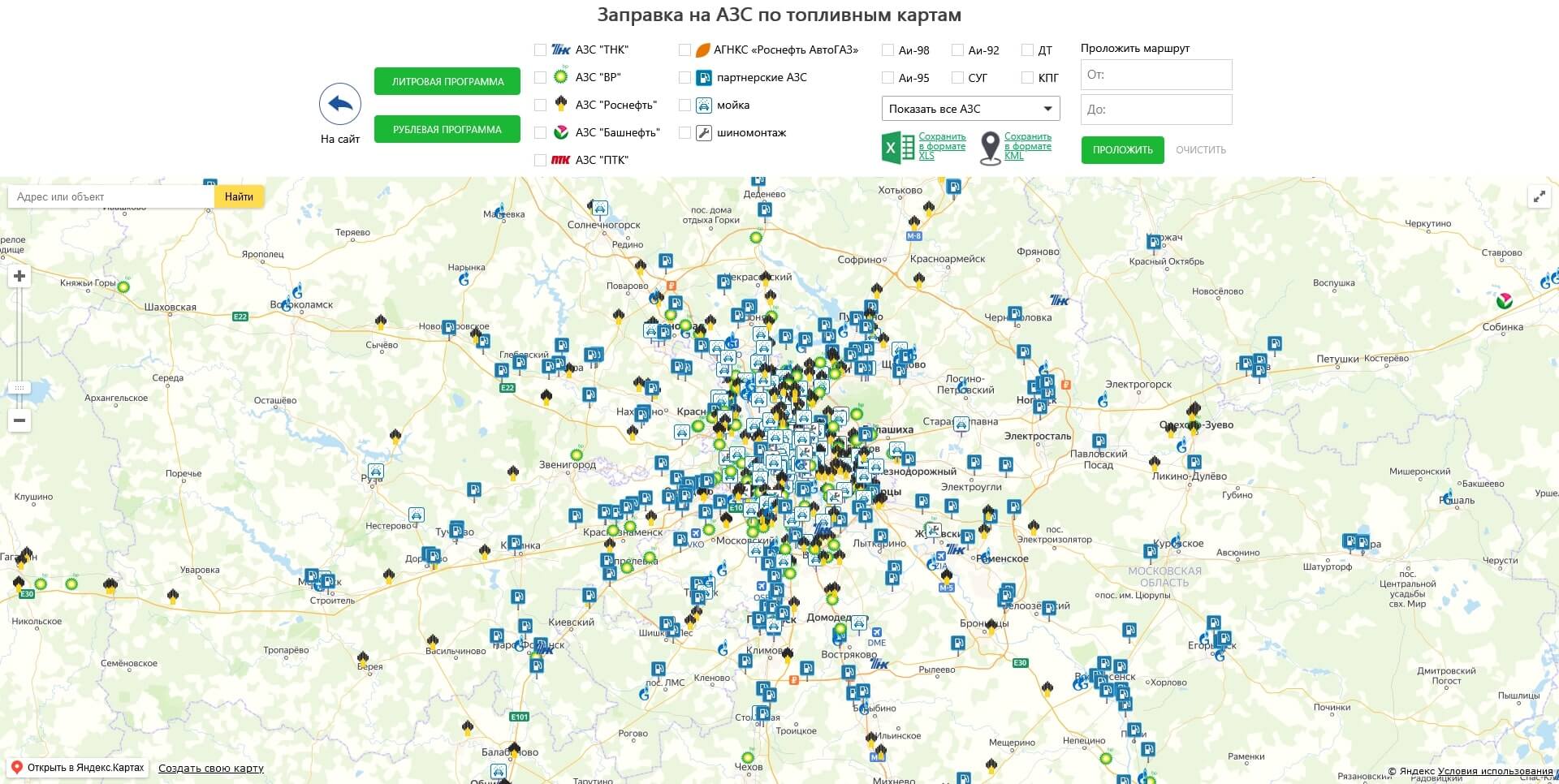
Task: Select the fuel marker above Красный Октябрь
Action: (x=1153, y=241)
